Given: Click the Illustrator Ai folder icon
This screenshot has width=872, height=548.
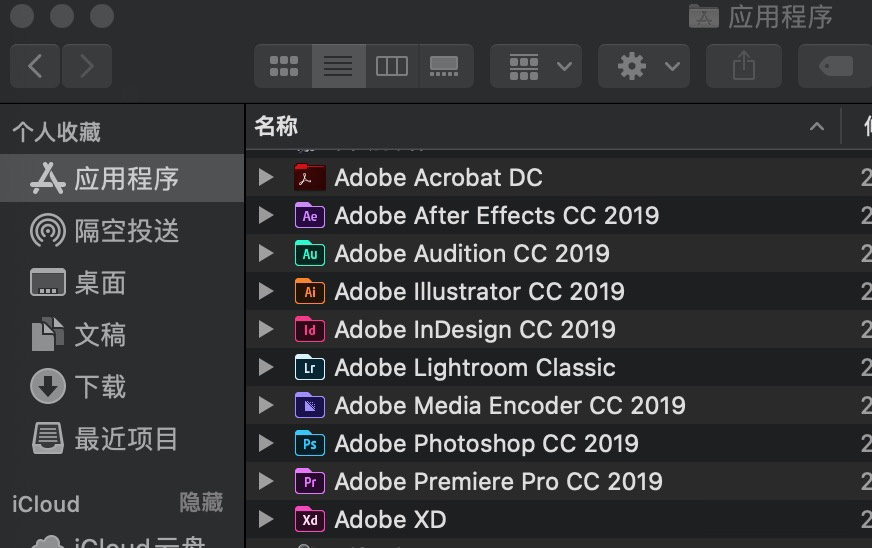Looking at the screenshot, I should (310, 291).
